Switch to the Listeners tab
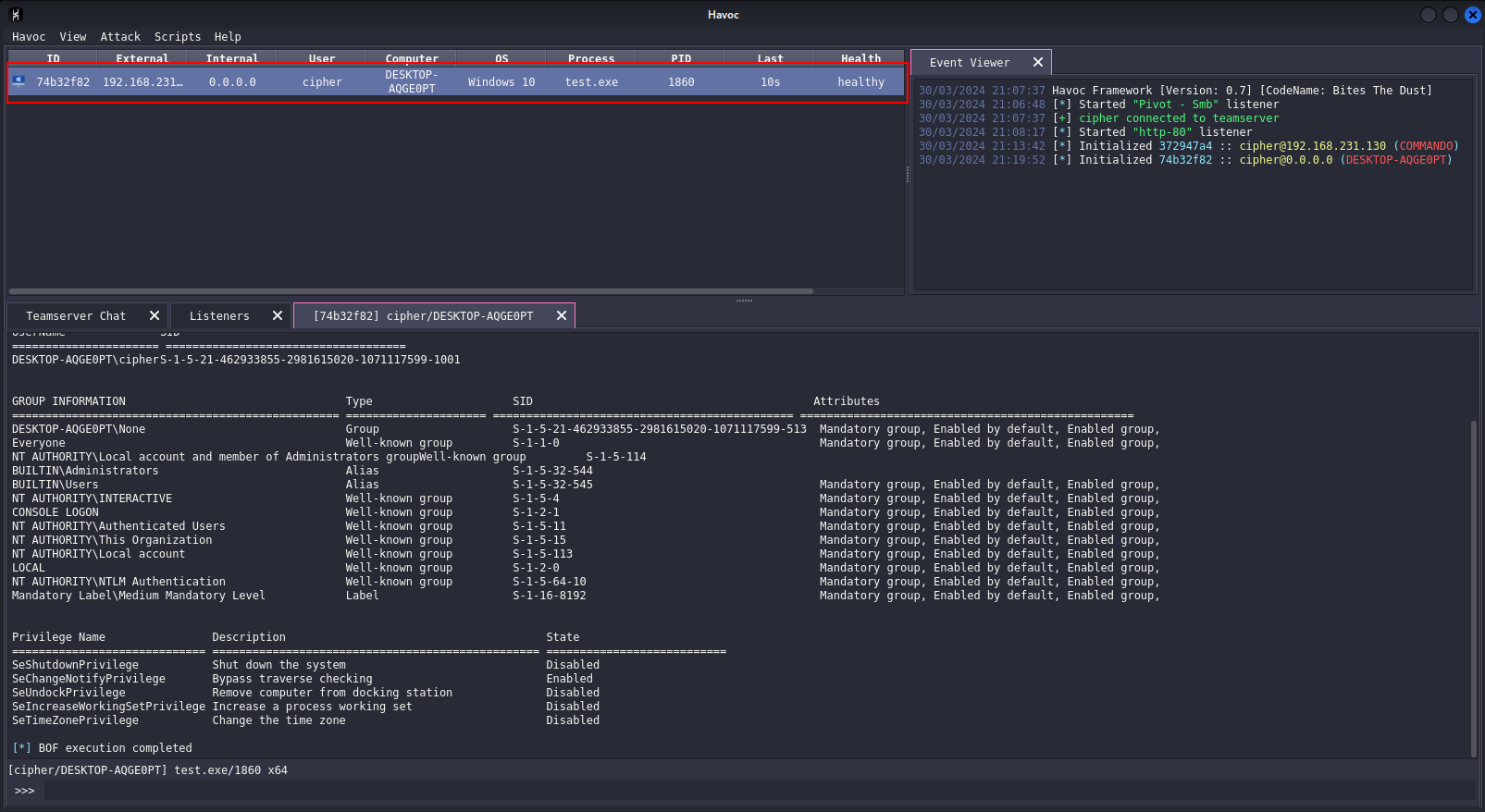Screen dimensions: 1485x812 coord(219,315)
